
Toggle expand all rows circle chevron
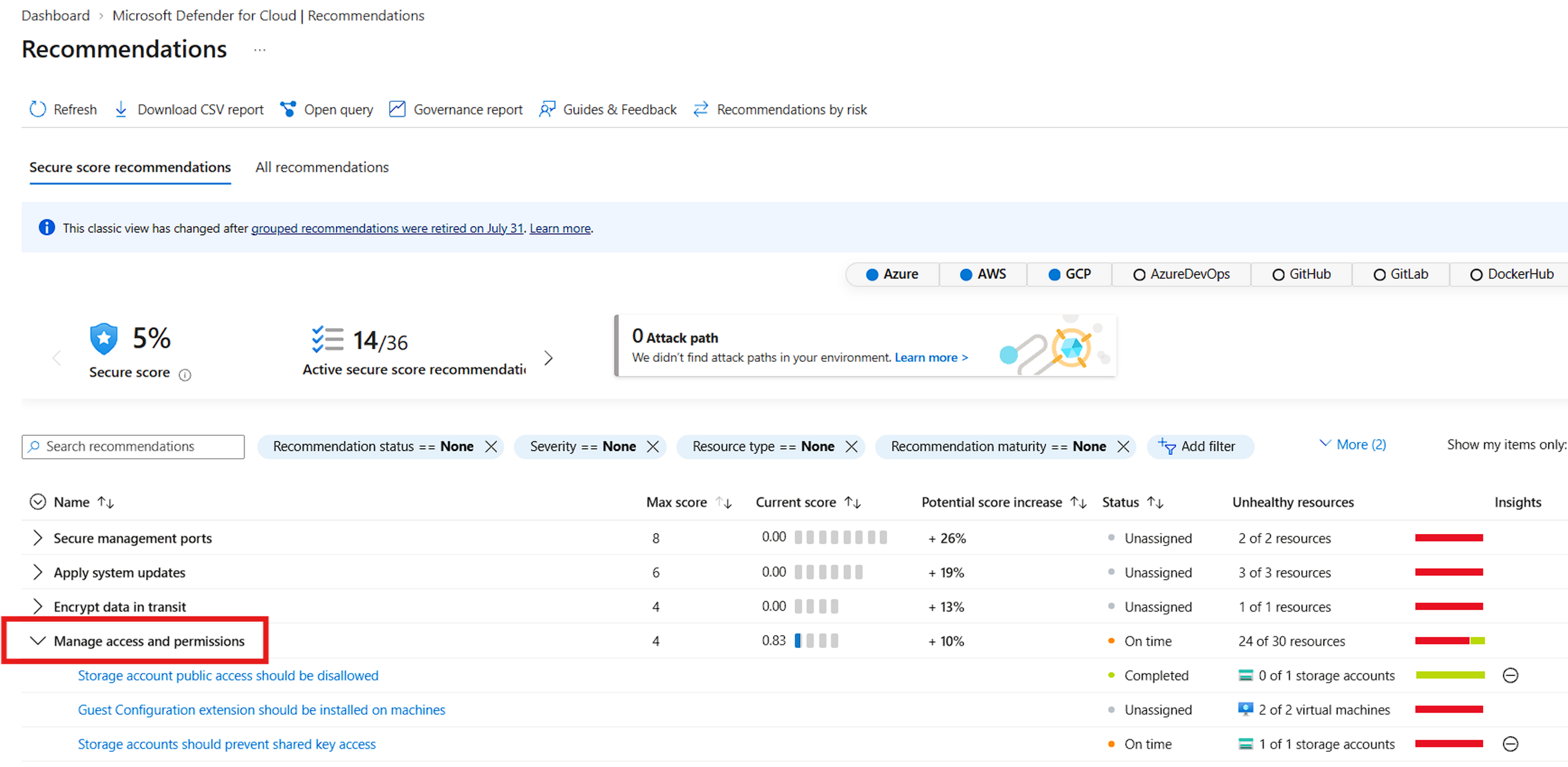38,501
